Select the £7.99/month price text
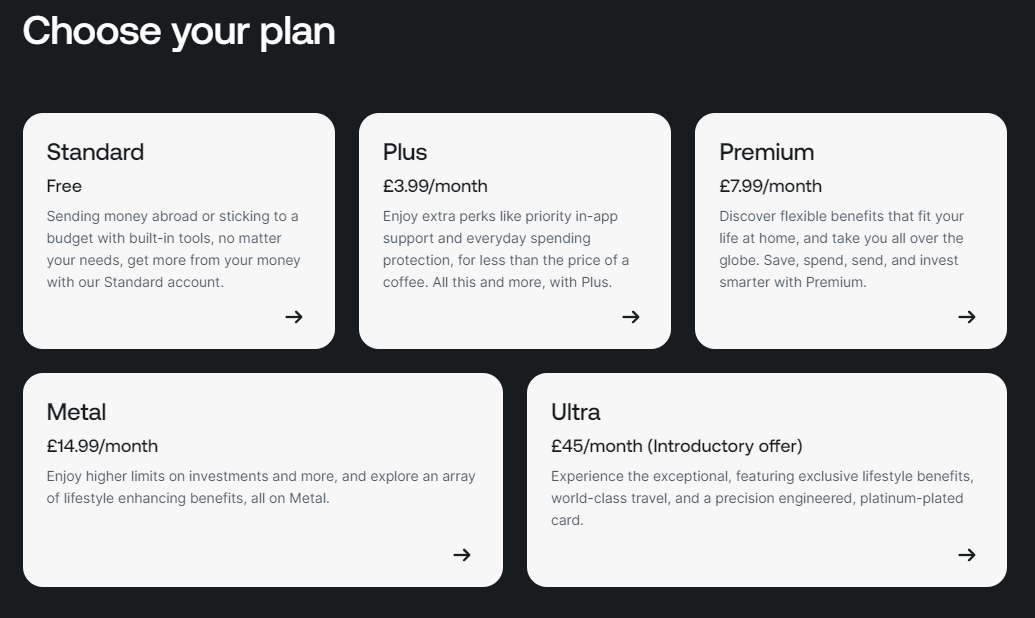Image resolution: width=1035 pixels, height=618 pixels. [770, 186]
